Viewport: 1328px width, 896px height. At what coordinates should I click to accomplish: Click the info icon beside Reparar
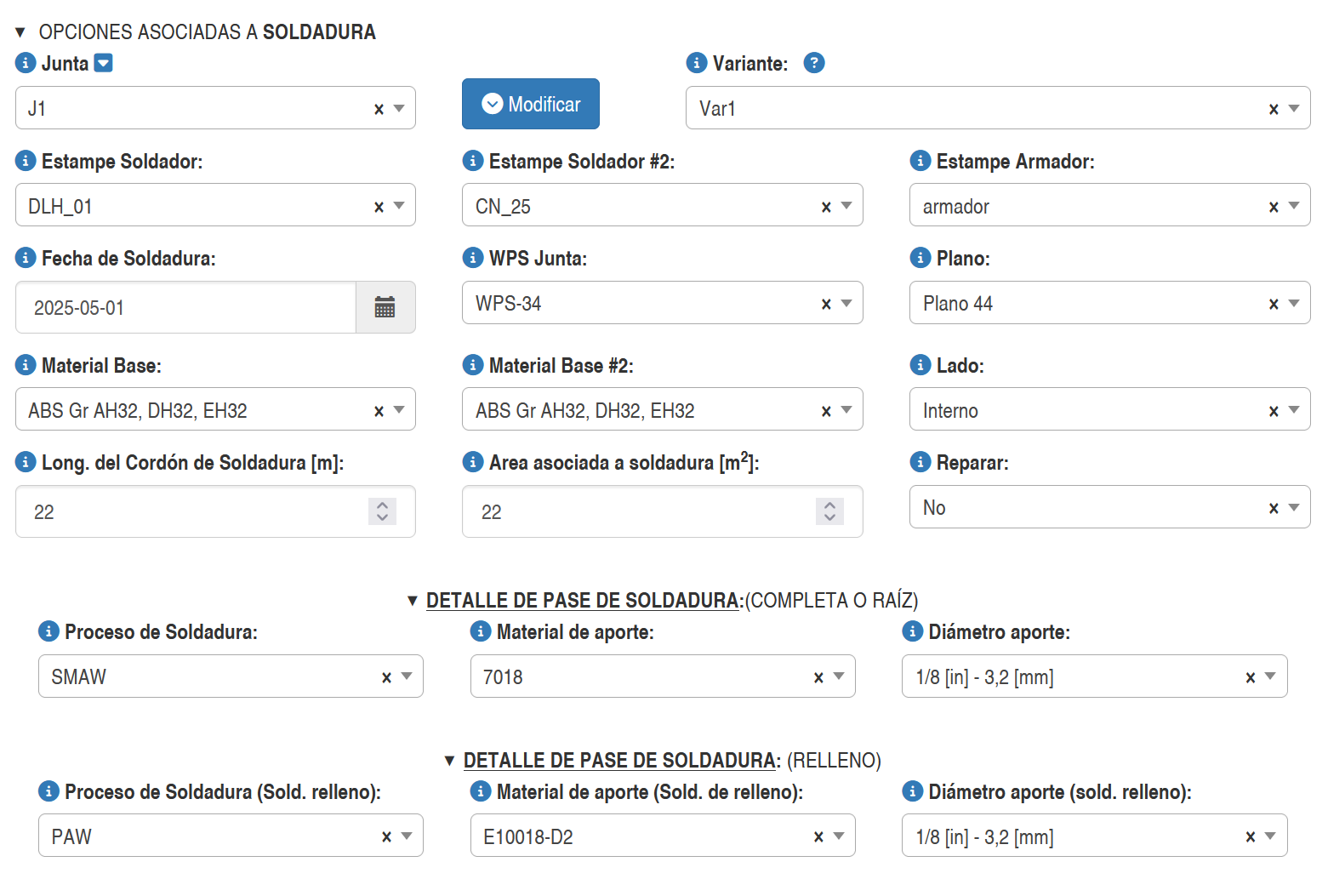(920, 462)
